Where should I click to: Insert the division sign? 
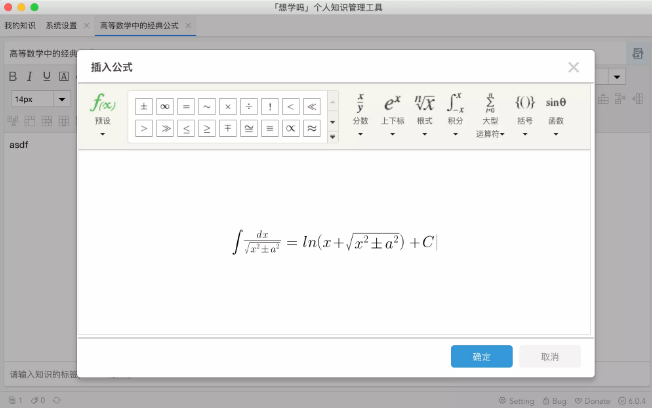[249, 106]
